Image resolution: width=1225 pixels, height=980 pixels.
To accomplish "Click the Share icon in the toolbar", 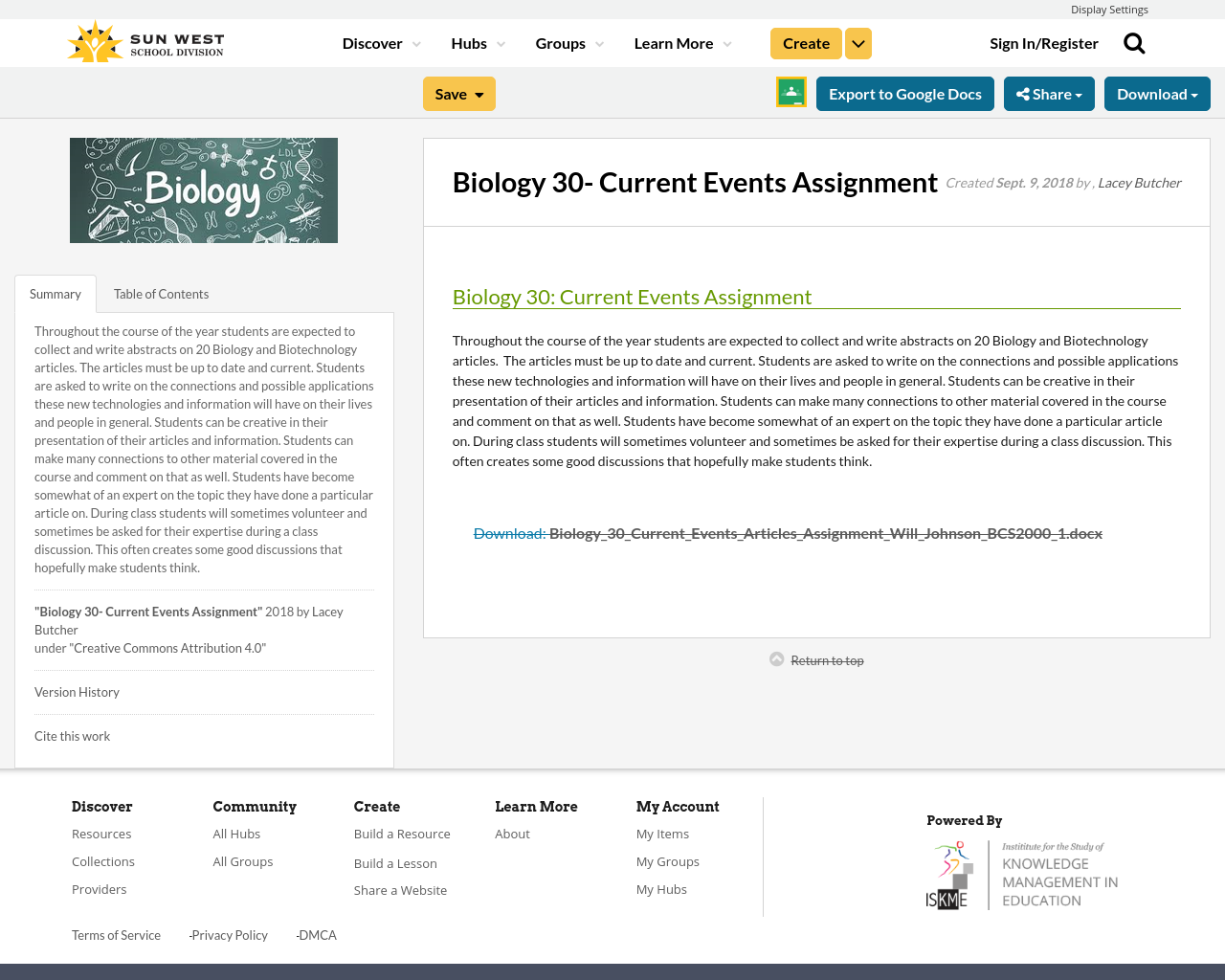I will click(x=1022, y=93).
